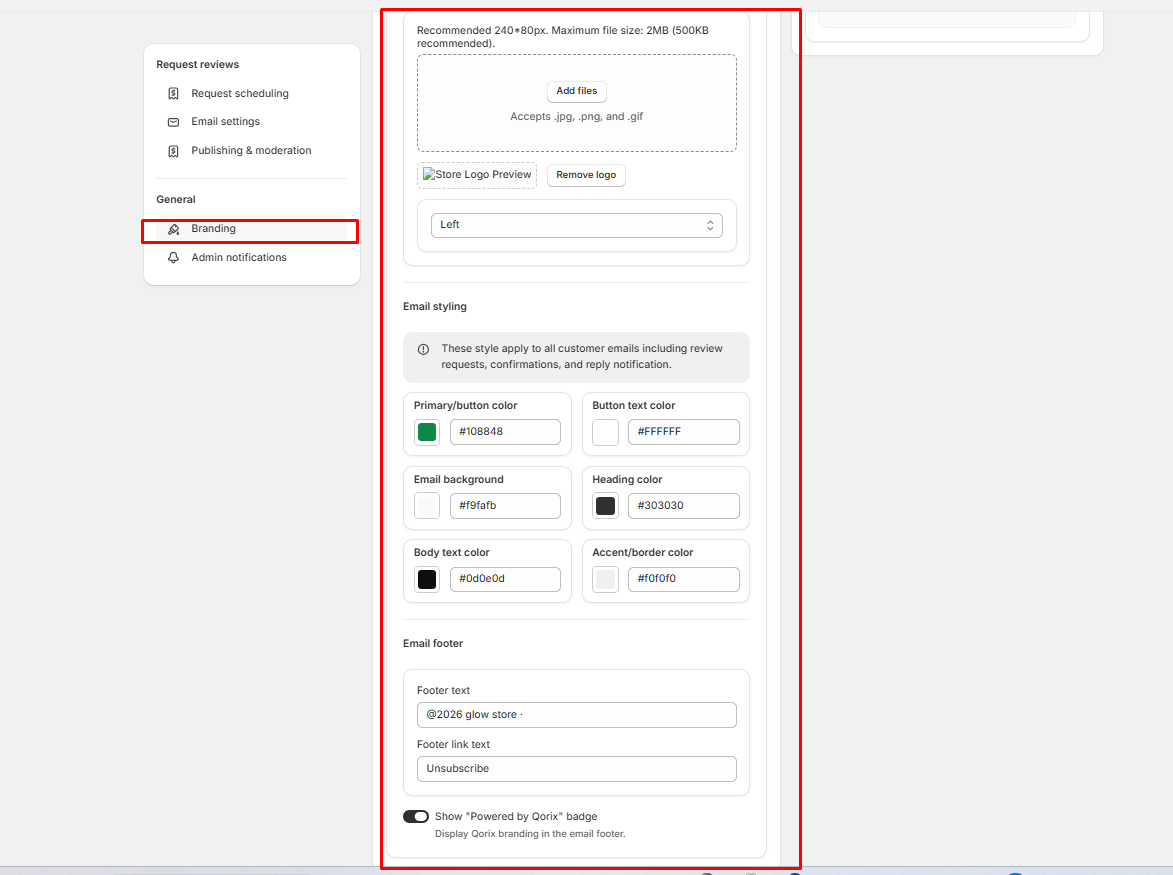Click 'Display Qorix branding in the email footer' text
This screenshot has height=875, width=1173.
pos(530,834)
